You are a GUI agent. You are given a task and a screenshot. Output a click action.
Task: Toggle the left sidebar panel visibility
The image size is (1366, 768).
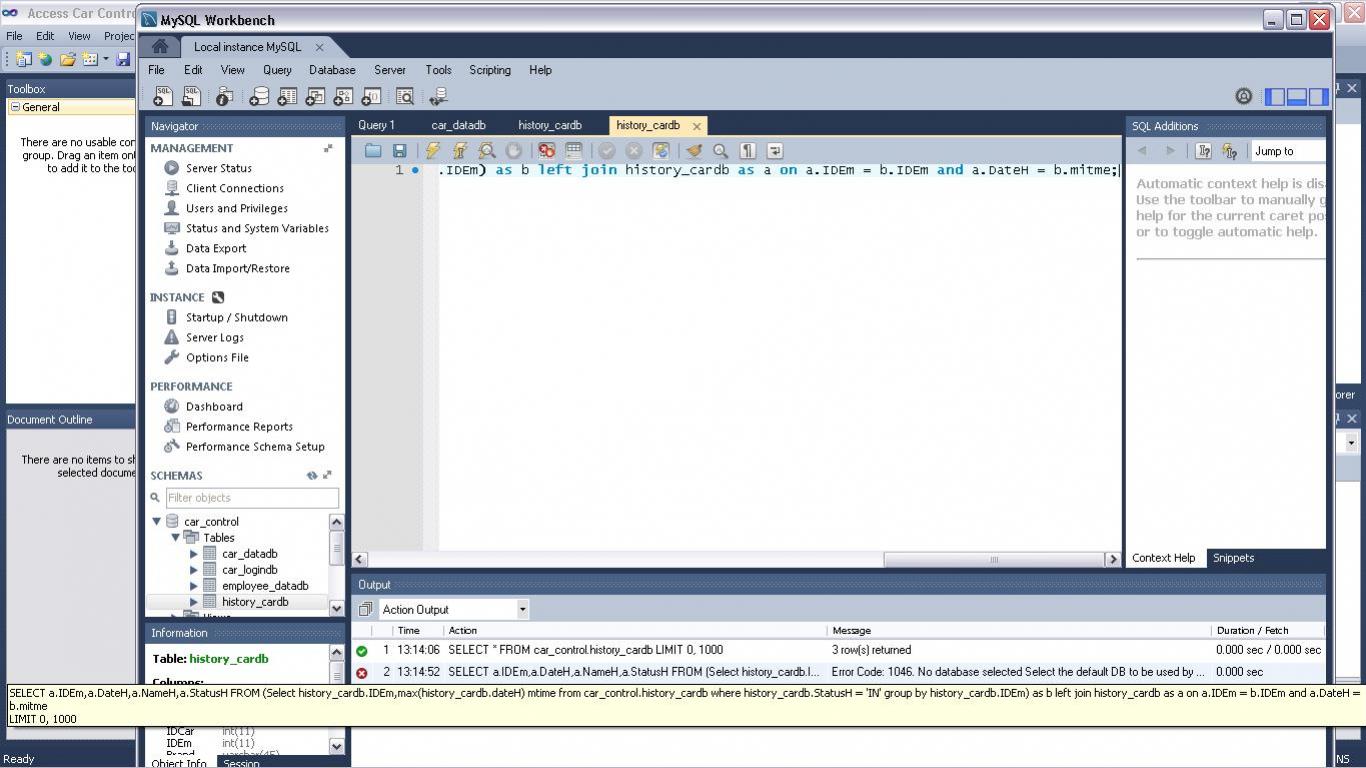[1275, 97]
